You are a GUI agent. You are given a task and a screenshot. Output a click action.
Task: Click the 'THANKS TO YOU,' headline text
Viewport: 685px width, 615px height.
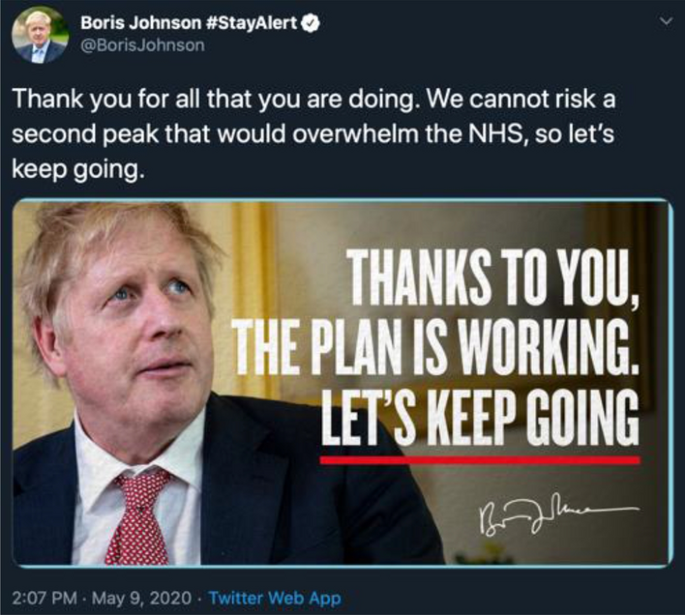point(496,280)
